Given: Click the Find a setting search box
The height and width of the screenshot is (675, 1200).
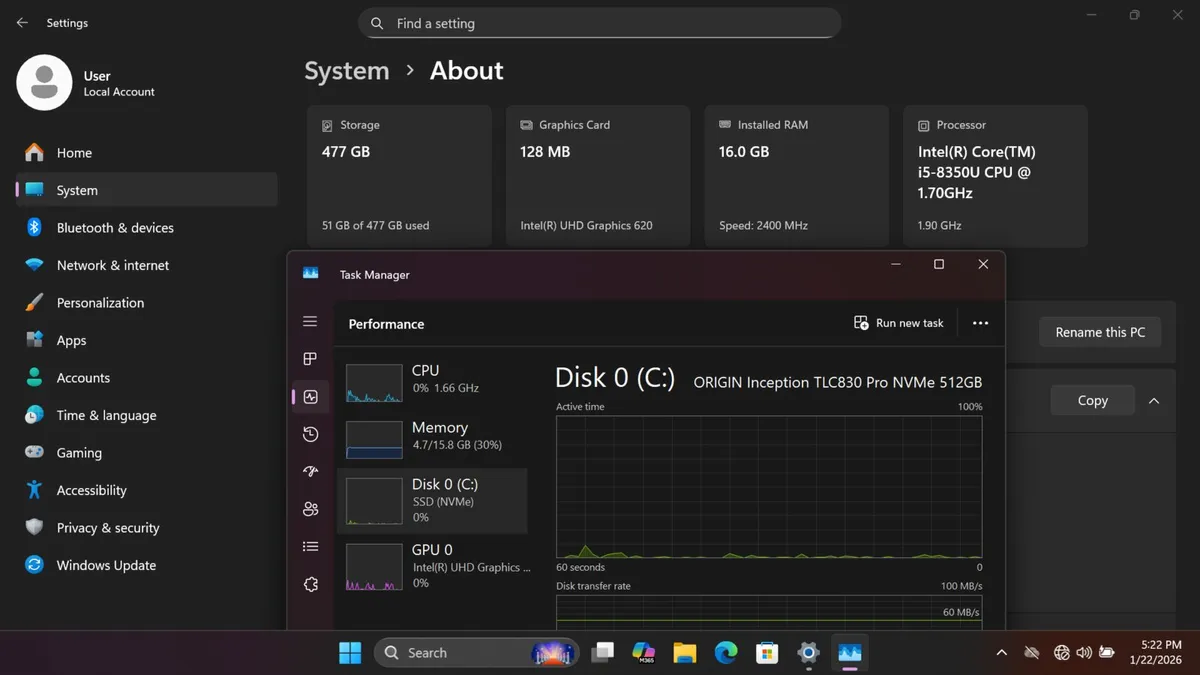Looking at the screenshot, I should point(600,23).
